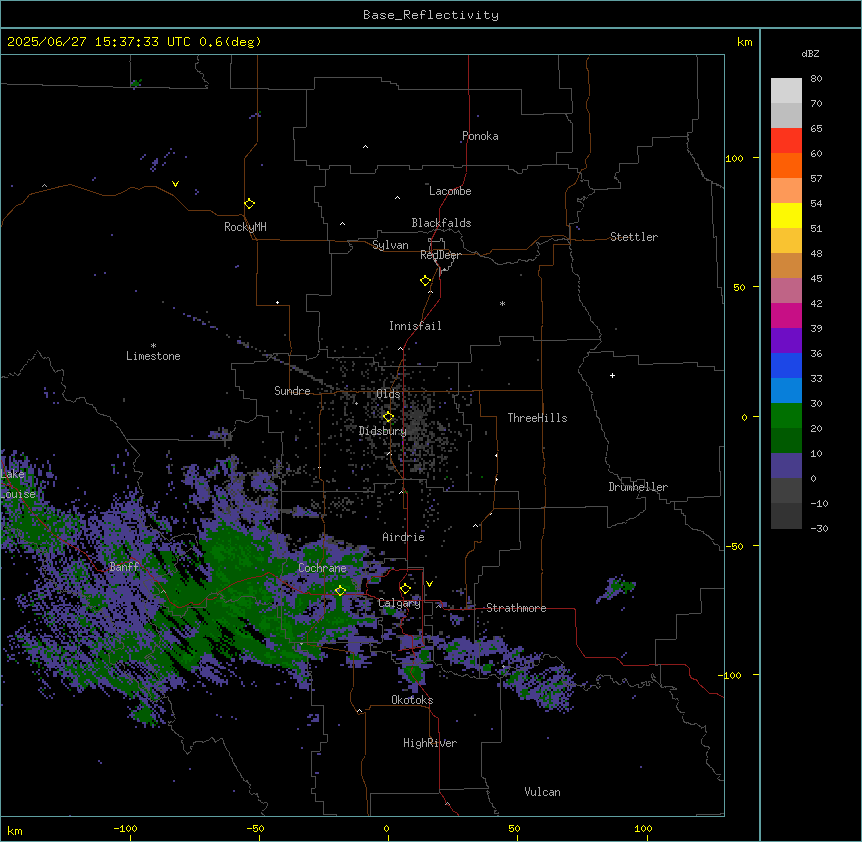The height and width of the screenshot is (842, 862).
Task: Click the Stettler city label
Action: pos(634,237)
